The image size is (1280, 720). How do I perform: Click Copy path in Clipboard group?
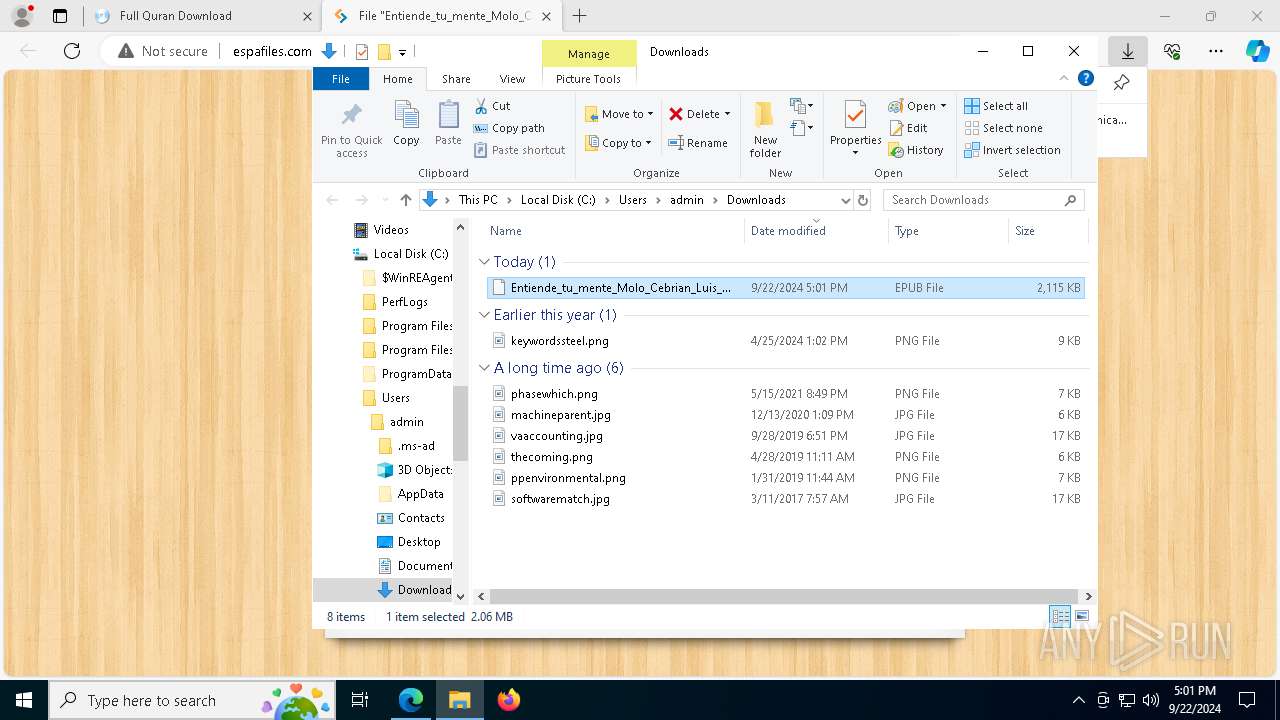point(509,128)
